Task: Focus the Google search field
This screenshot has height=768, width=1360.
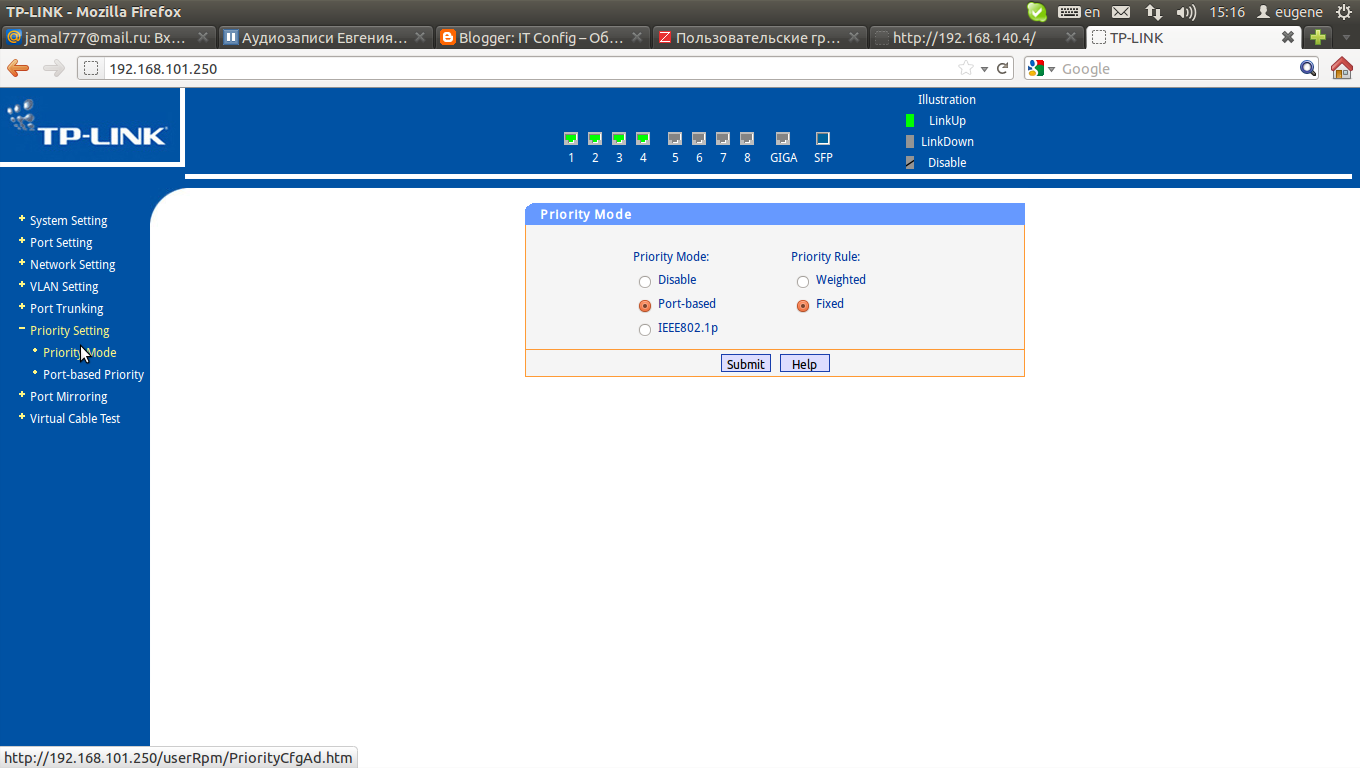Action: pos(1178,69)
